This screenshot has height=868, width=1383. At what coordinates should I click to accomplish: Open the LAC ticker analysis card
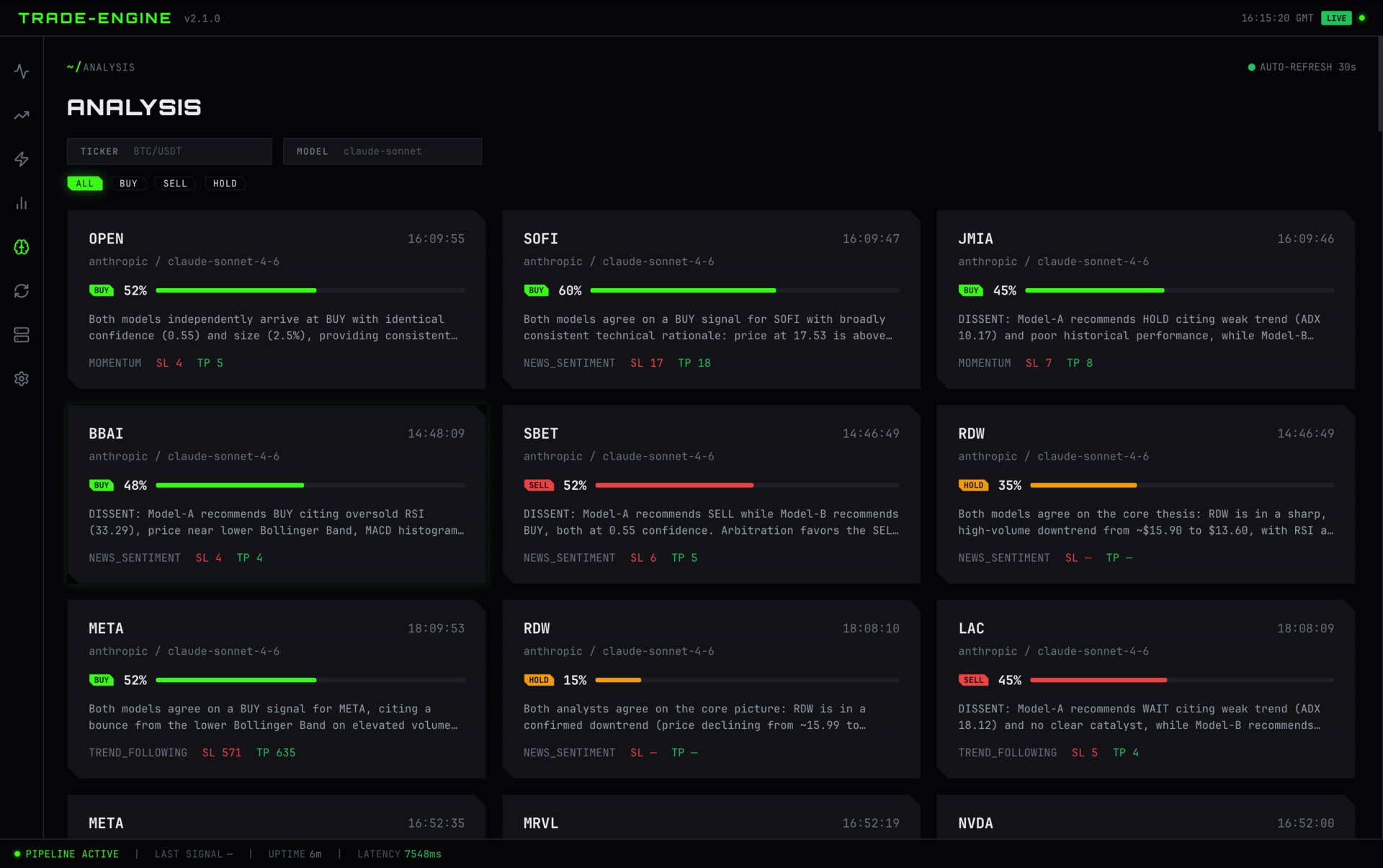(1146, 689)
